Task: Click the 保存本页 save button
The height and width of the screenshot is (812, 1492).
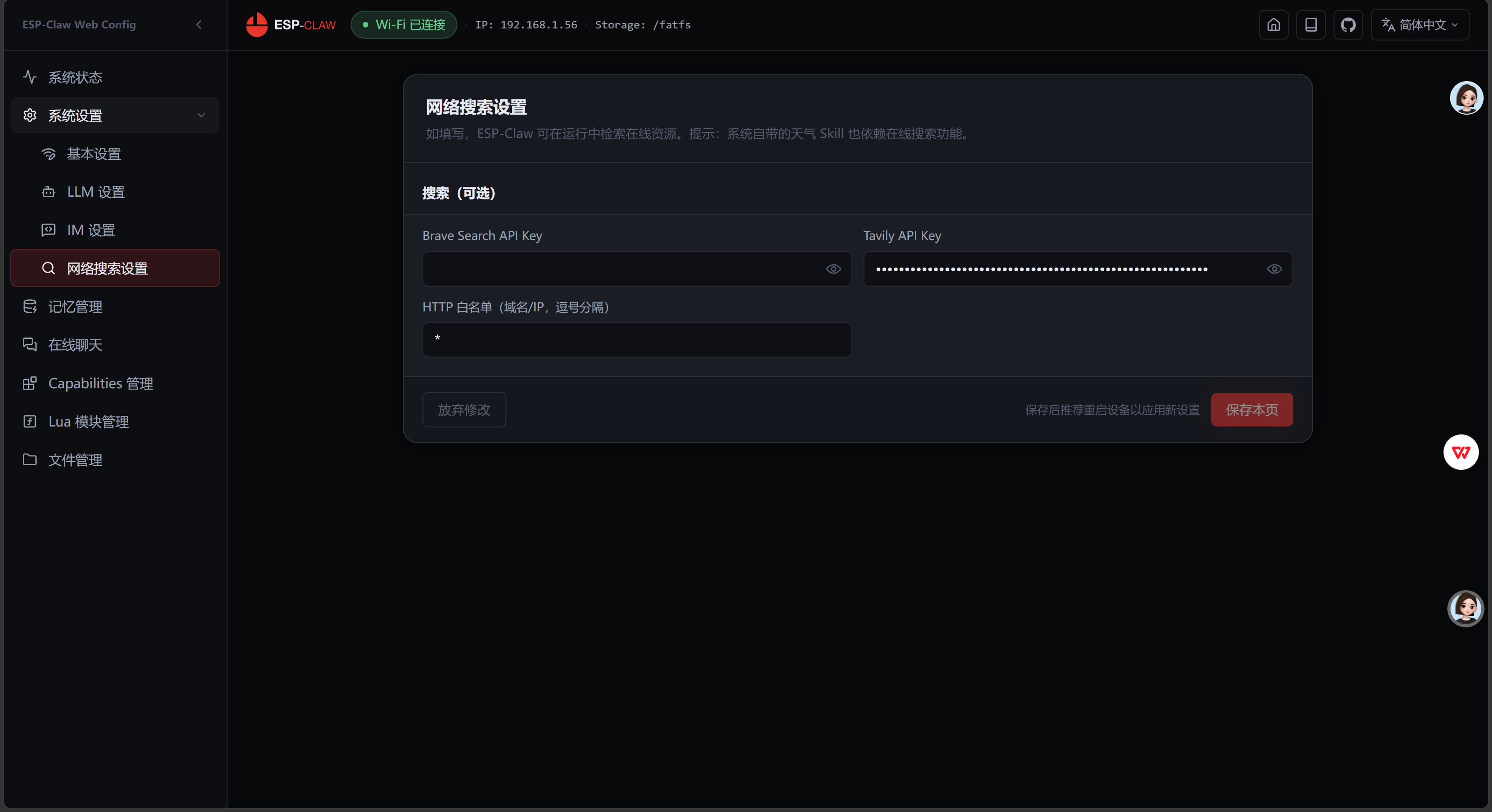Action: 1251,409
